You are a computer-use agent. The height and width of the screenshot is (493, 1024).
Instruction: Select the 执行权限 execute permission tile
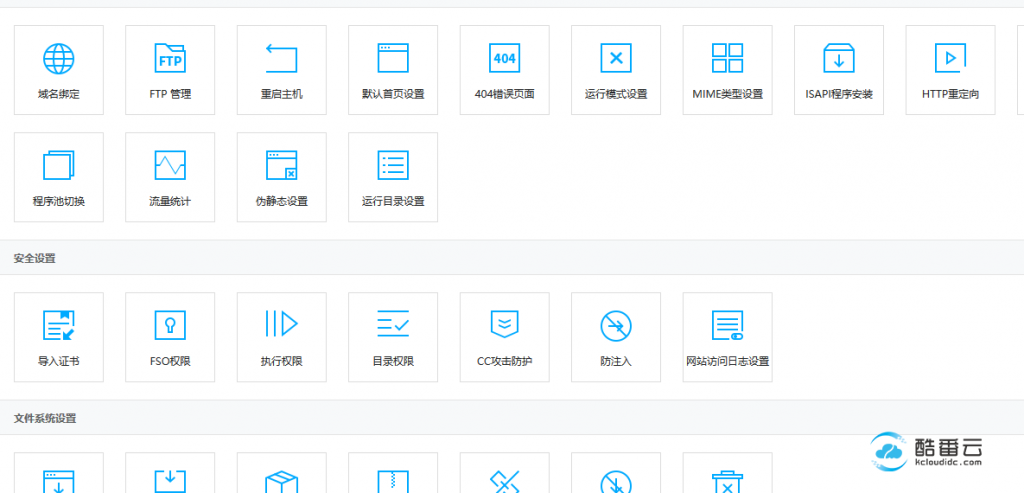281,325
